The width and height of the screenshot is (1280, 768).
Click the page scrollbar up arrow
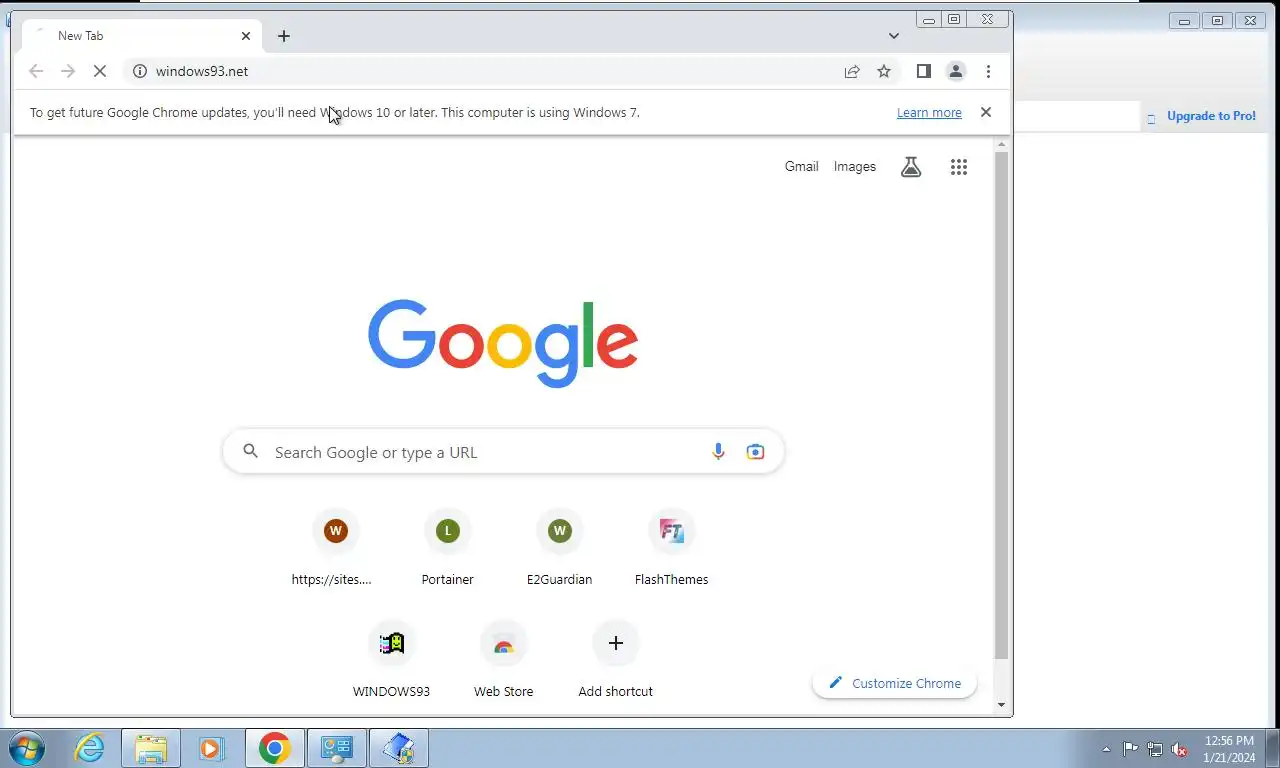[x=1002, y=145]
